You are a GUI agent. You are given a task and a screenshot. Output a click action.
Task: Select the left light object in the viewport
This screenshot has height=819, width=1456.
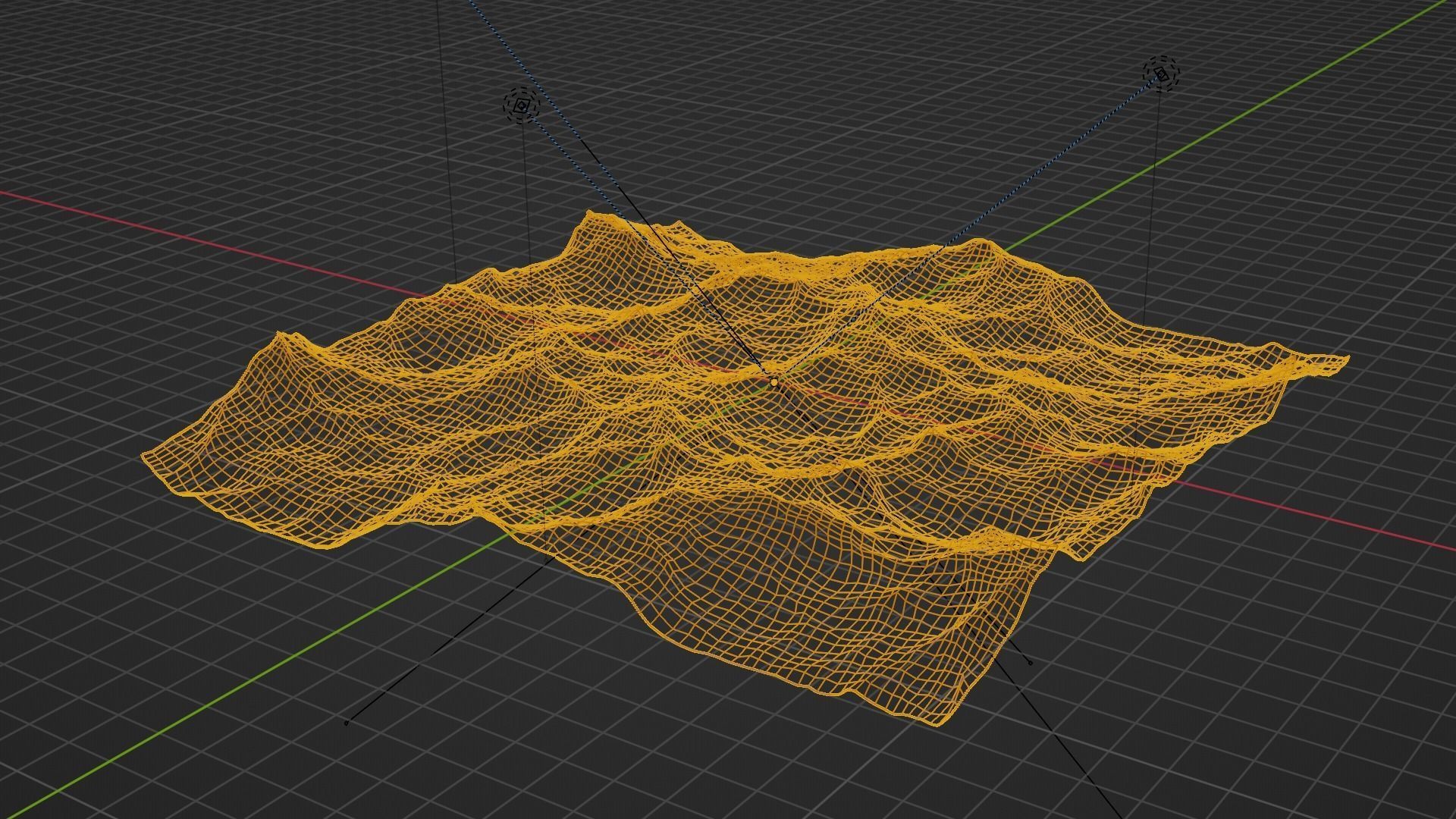pyautogui.click(x=521, y=106)
